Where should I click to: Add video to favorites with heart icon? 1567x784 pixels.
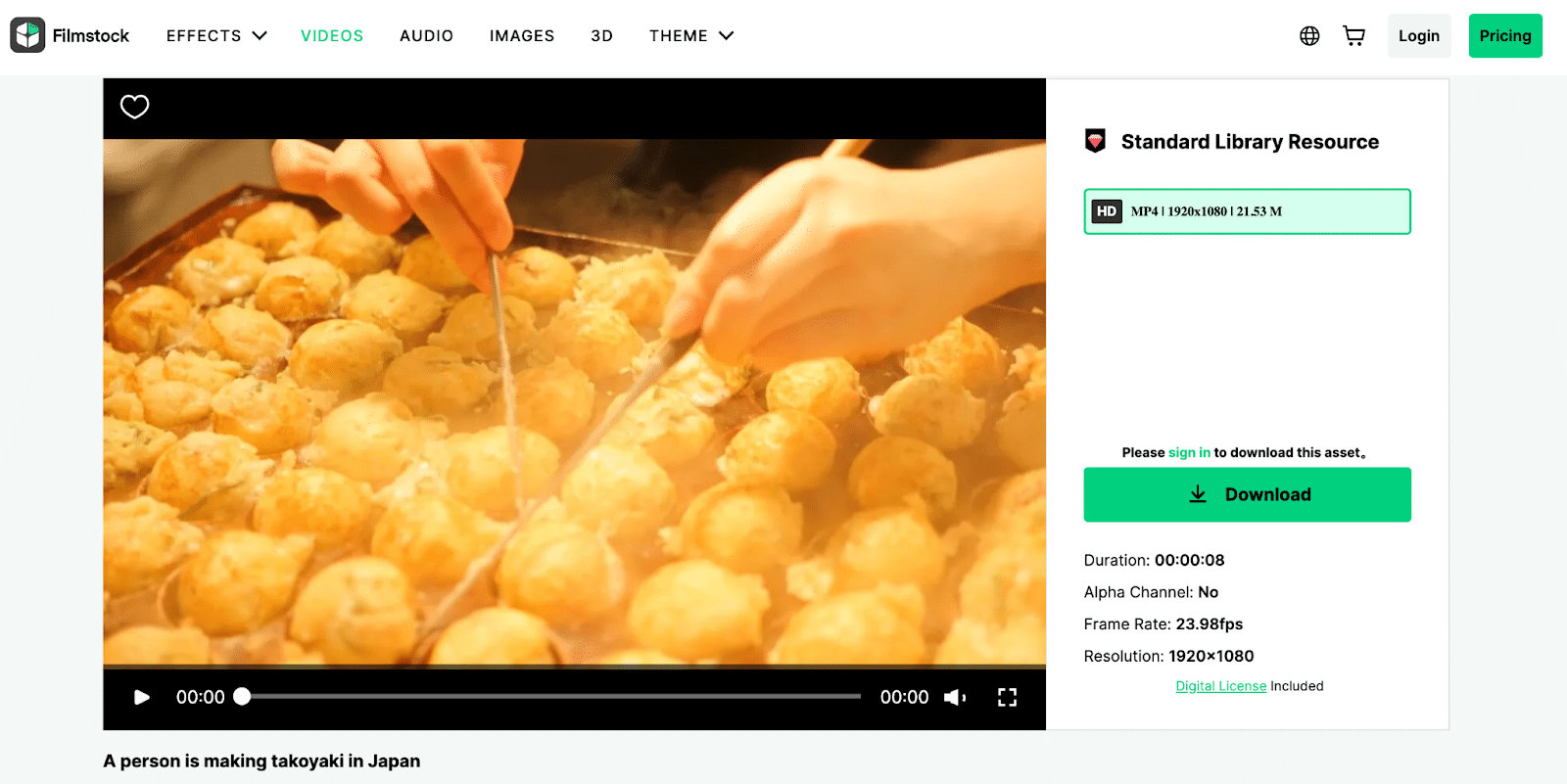click(x=134, y=107)
